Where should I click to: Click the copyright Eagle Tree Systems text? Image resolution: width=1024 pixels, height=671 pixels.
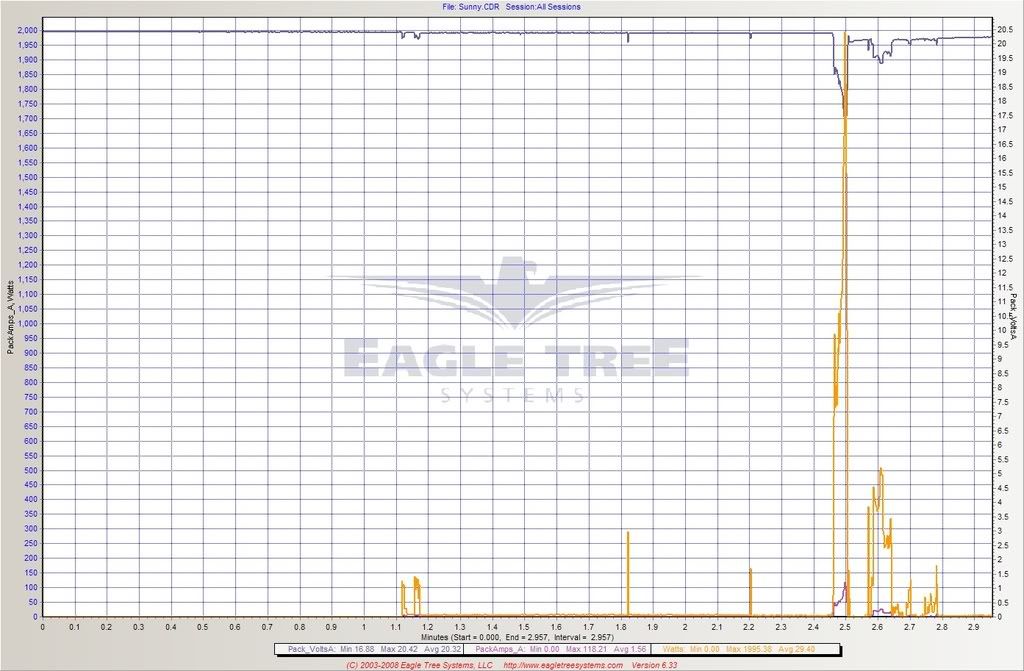coord(420,664)
